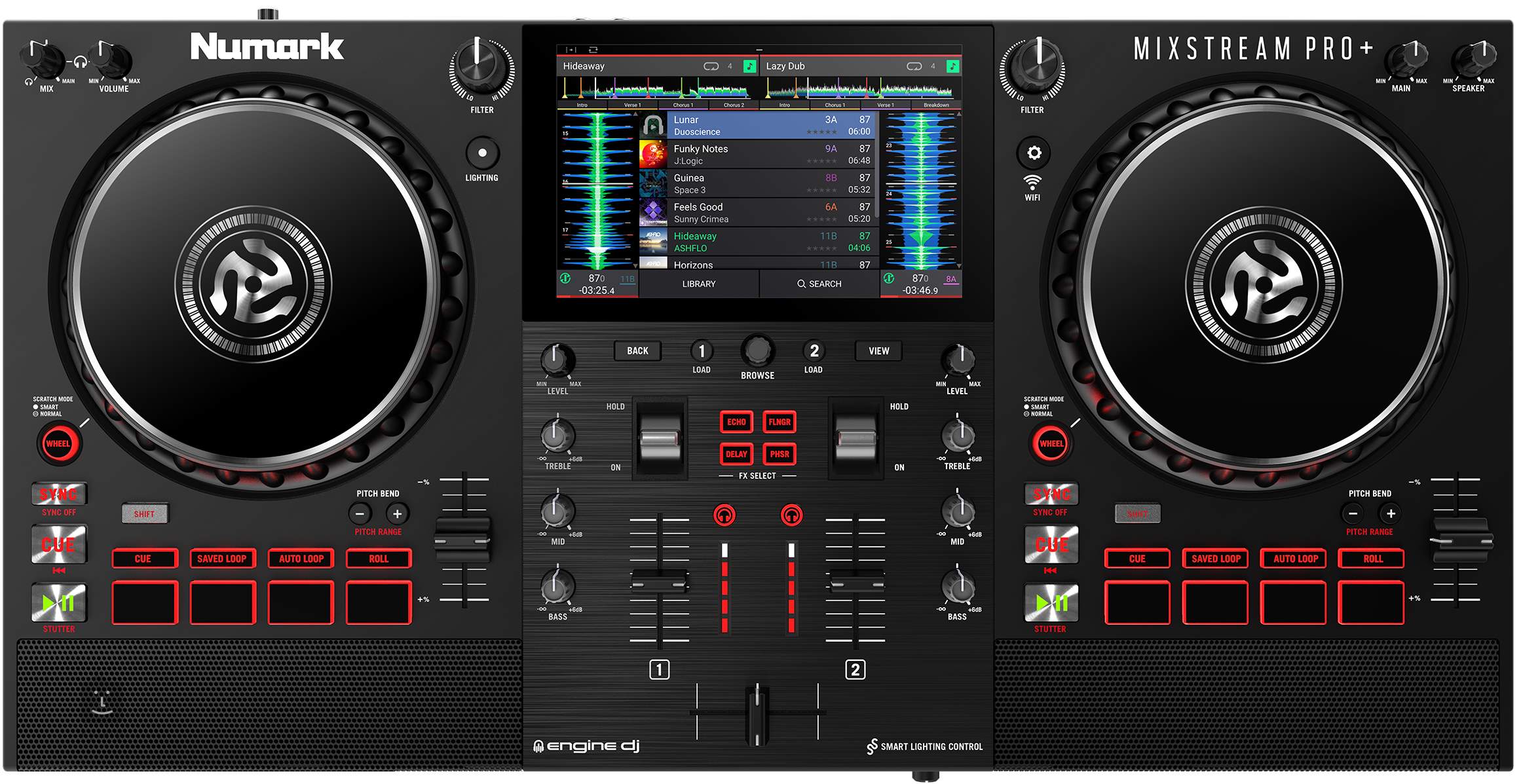Toggle the deck 1 SYNC button
1521x784 pixels.
pyautogui.click(x=59, y=495)
